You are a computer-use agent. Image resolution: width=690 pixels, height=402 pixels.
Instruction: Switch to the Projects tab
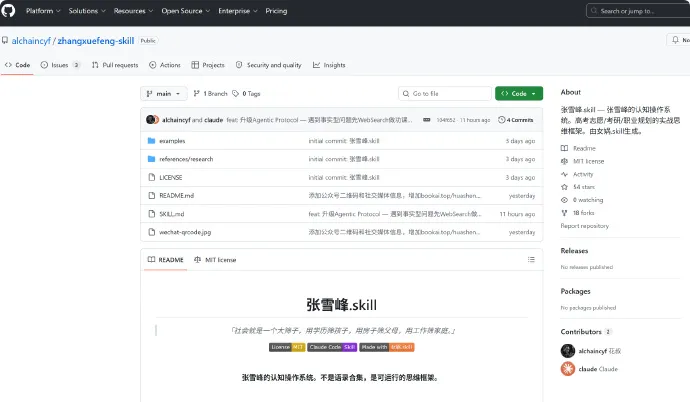tap(208, 65)
